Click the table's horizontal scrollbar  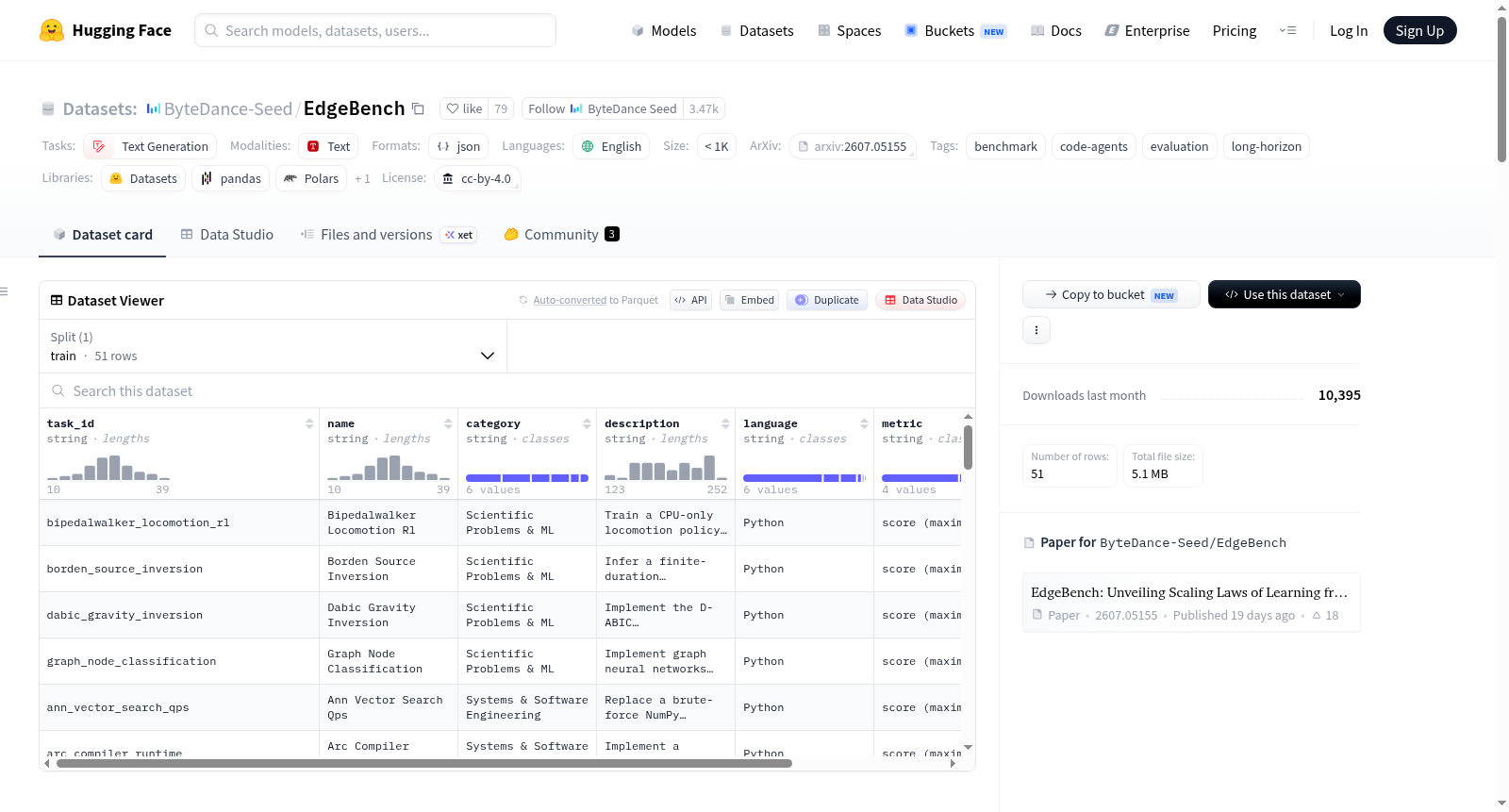click(x=424, y=764)
